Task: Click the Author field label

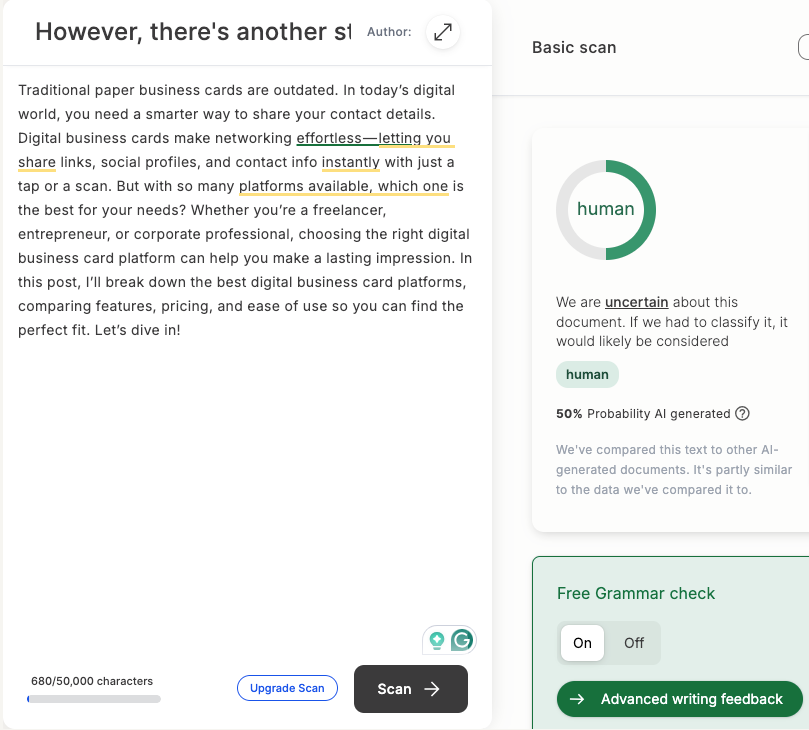Action: [389, 32]
